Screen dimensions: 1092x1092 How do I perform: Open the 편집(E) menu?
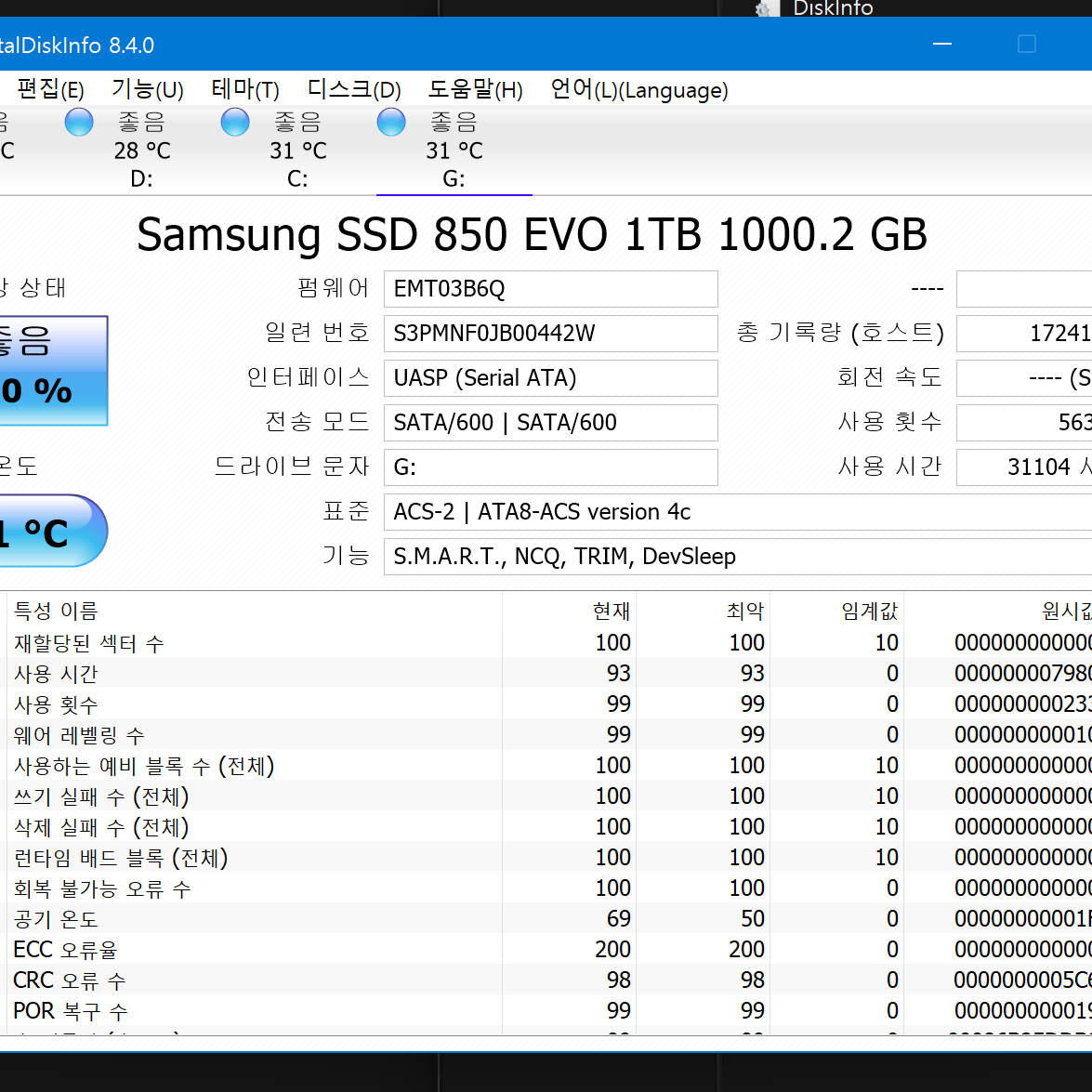(x=50, y=90)
